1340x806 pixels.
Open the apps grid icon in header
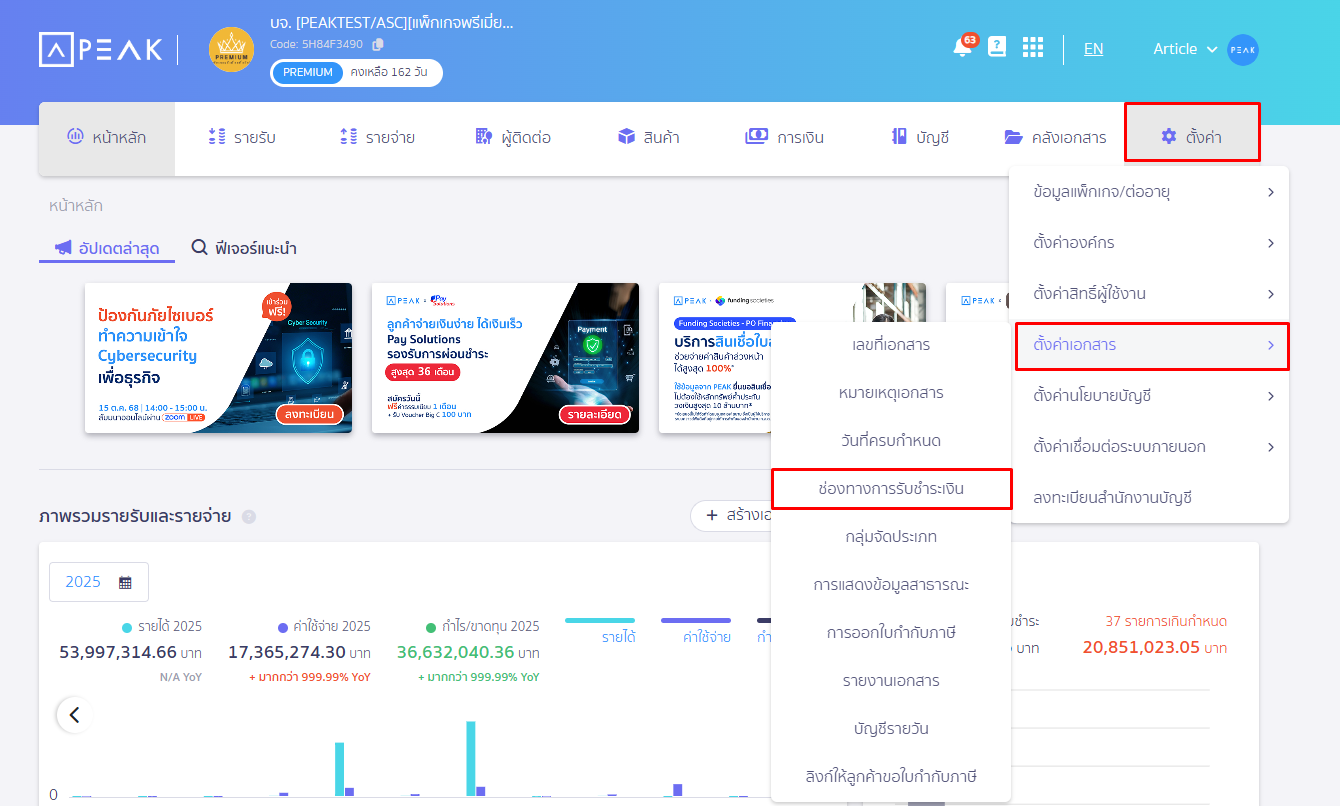point(1033,47)
